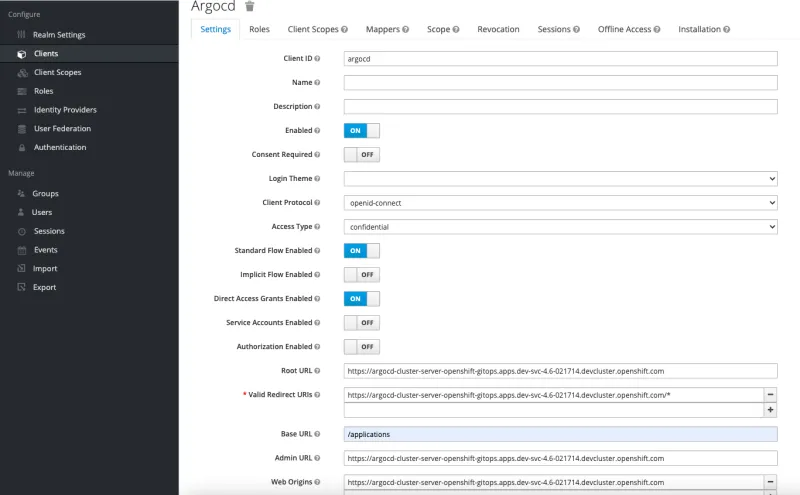The image size is (800, 495).
Task: Remove the Web Origins entry with minus button
Action: click(770, 482)
